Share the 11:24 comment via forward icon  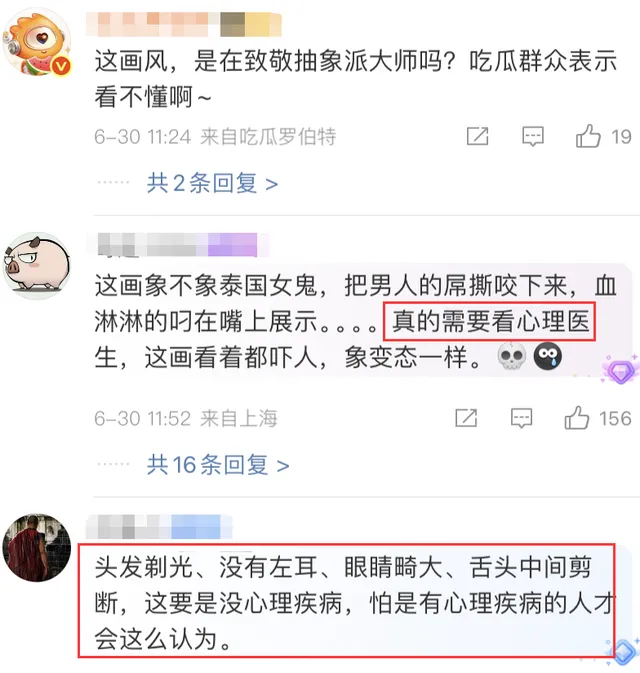point(477,136)
